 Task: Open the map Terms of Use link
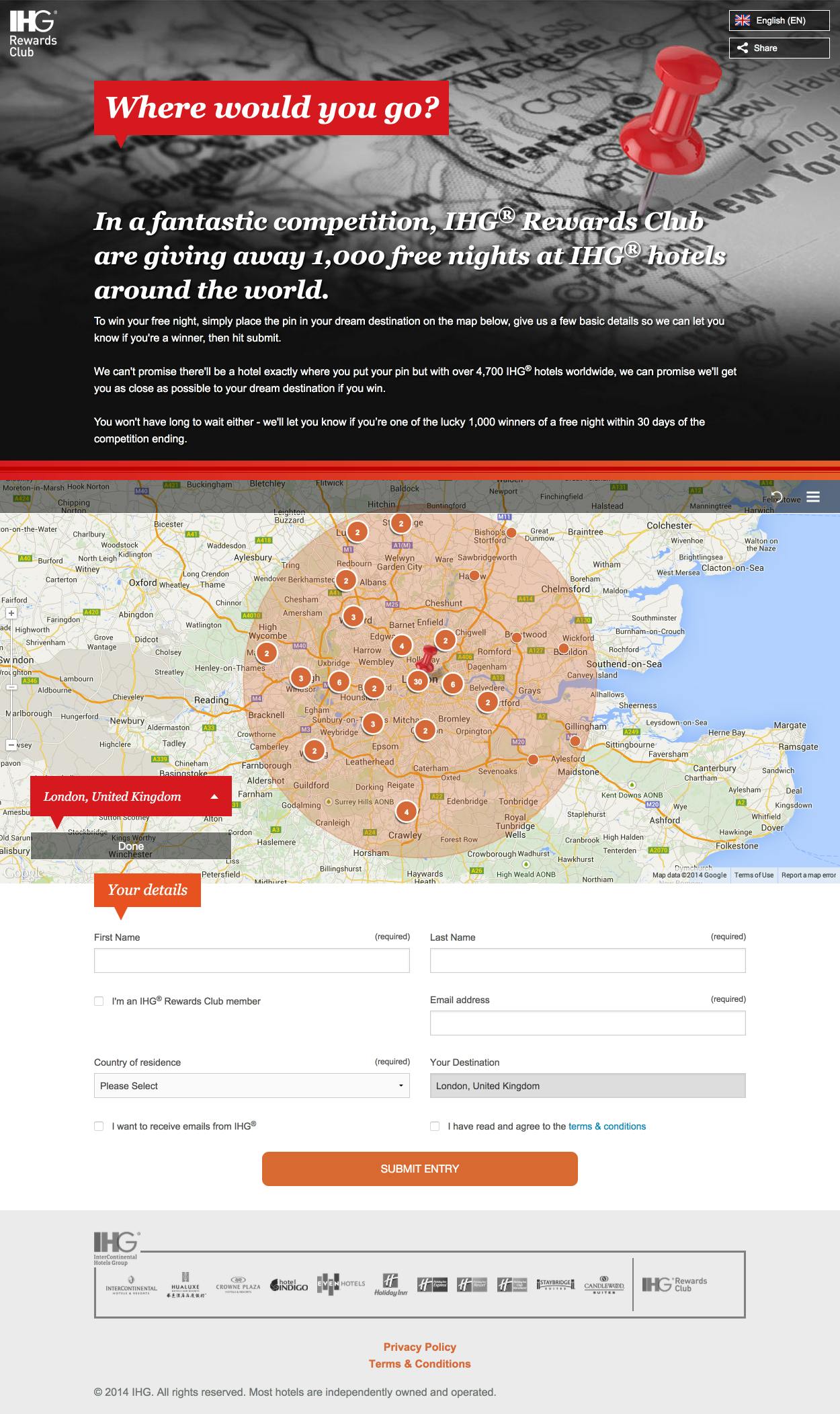[x=753, y=875]
